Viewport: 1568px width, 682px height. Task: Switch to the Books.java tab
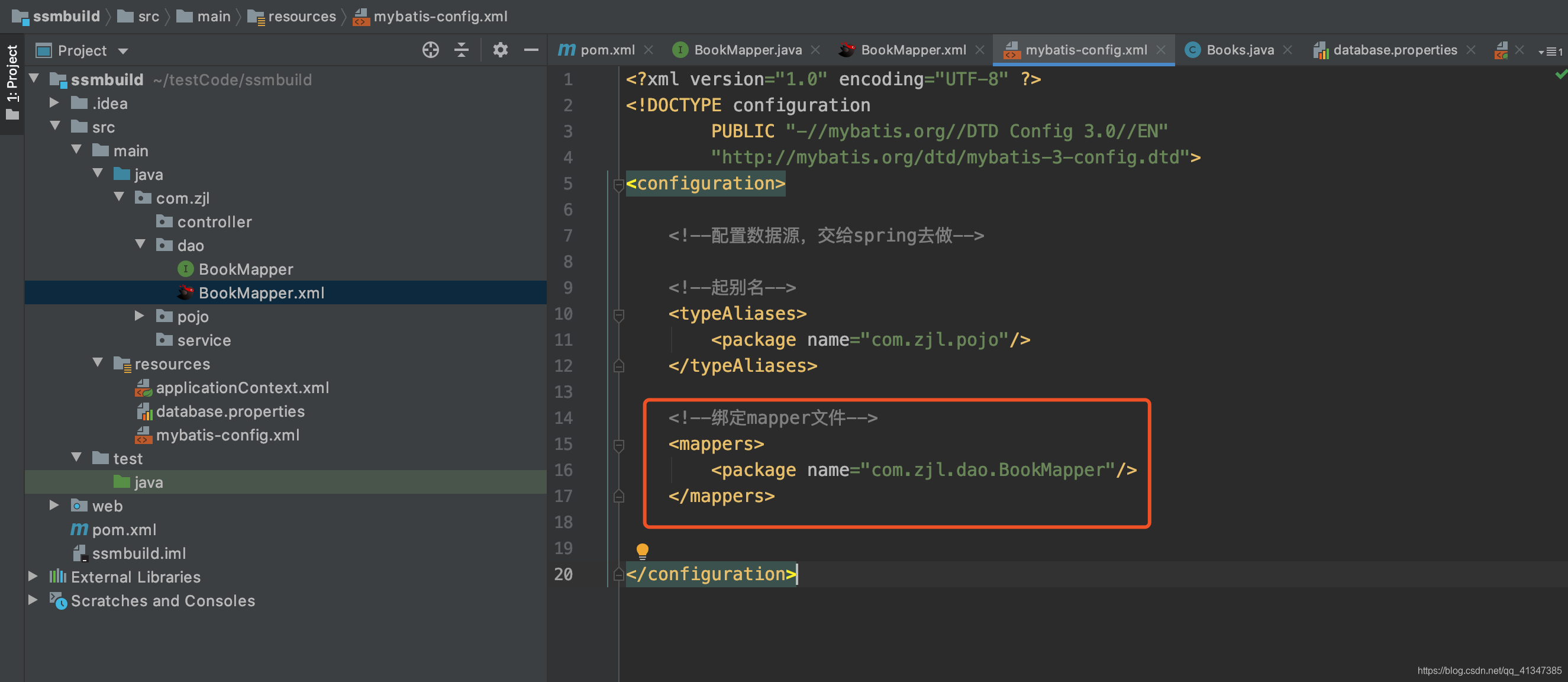point(1240,50)
